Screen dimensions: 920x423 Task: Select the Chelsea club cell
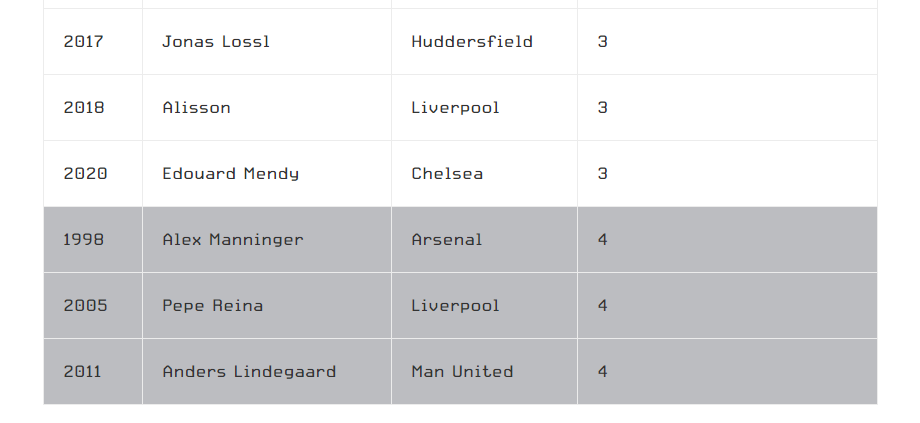tap(447, 174)
